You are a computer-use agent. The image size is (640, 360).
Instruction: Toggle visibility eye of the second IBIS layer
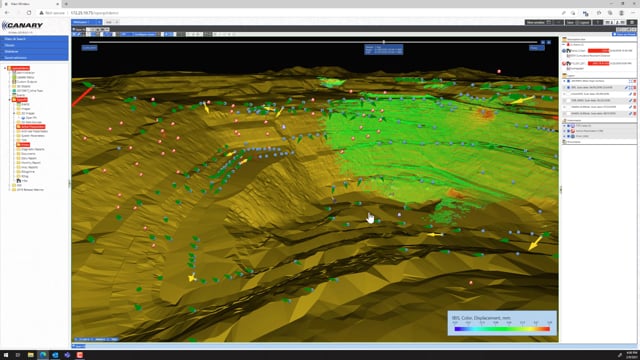click(568, 87)
